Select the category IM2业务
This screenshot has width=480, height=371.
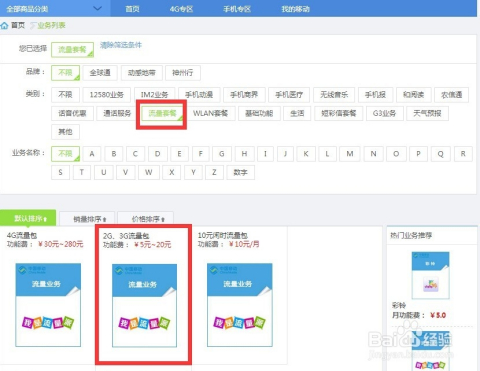pos(154,95)
